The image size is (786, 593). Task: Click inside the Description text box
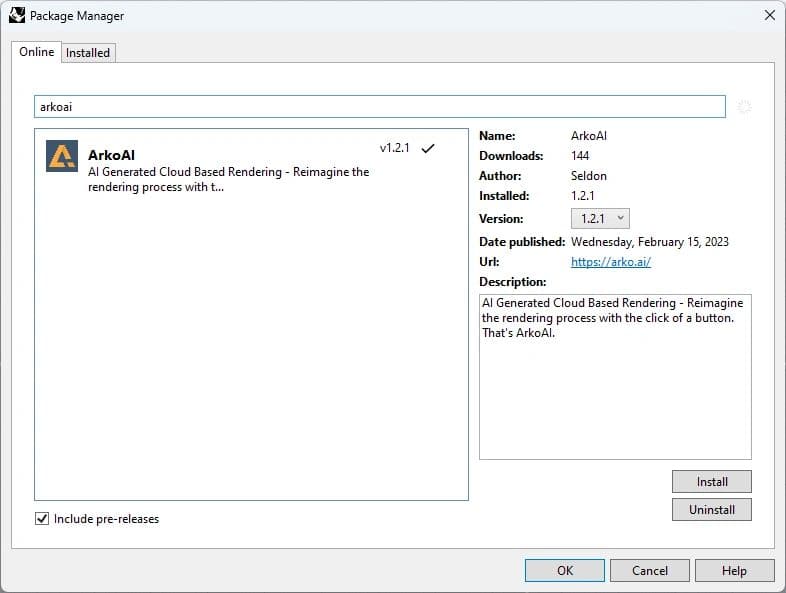[615, 377]
